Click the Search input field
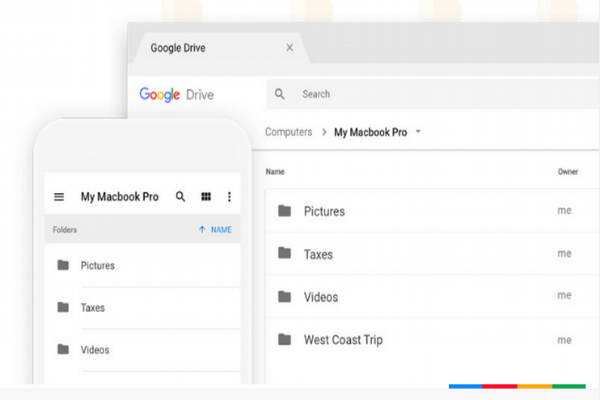This screenshot has height=400, width=600. click(x=432, y=94)
